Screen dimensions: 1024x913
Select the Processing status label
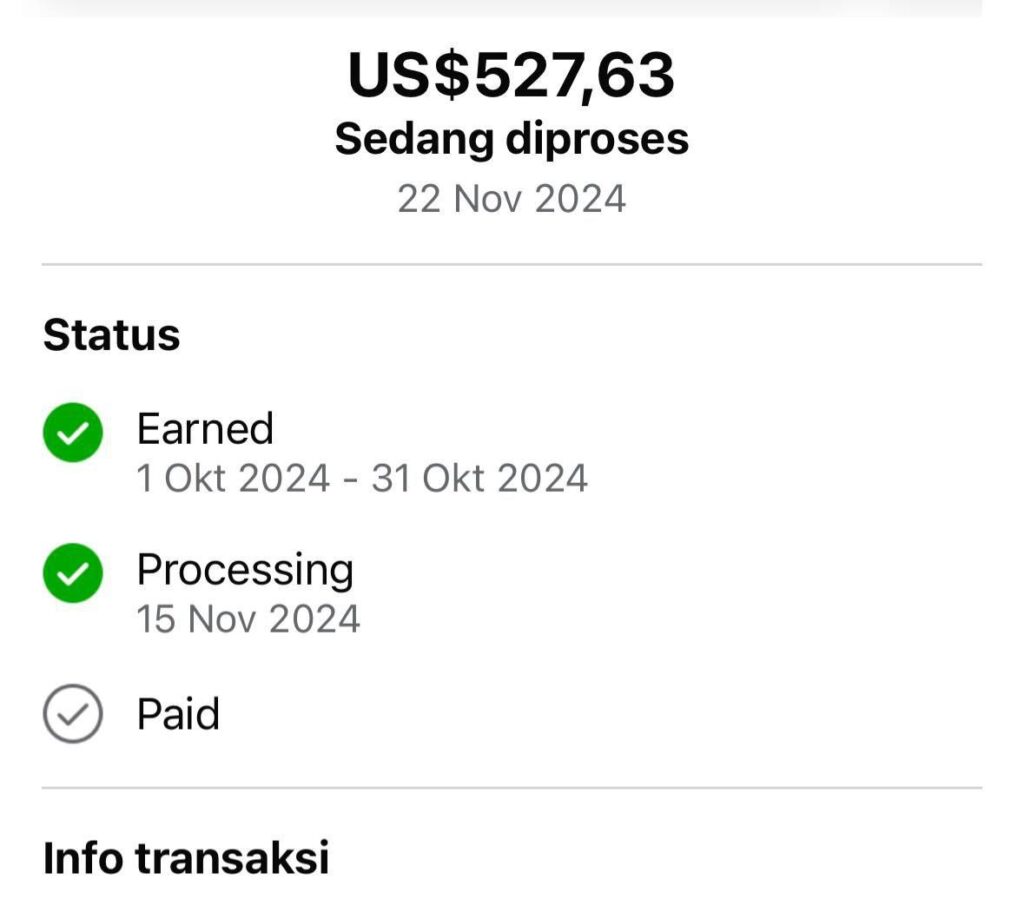tap(245, 570)
